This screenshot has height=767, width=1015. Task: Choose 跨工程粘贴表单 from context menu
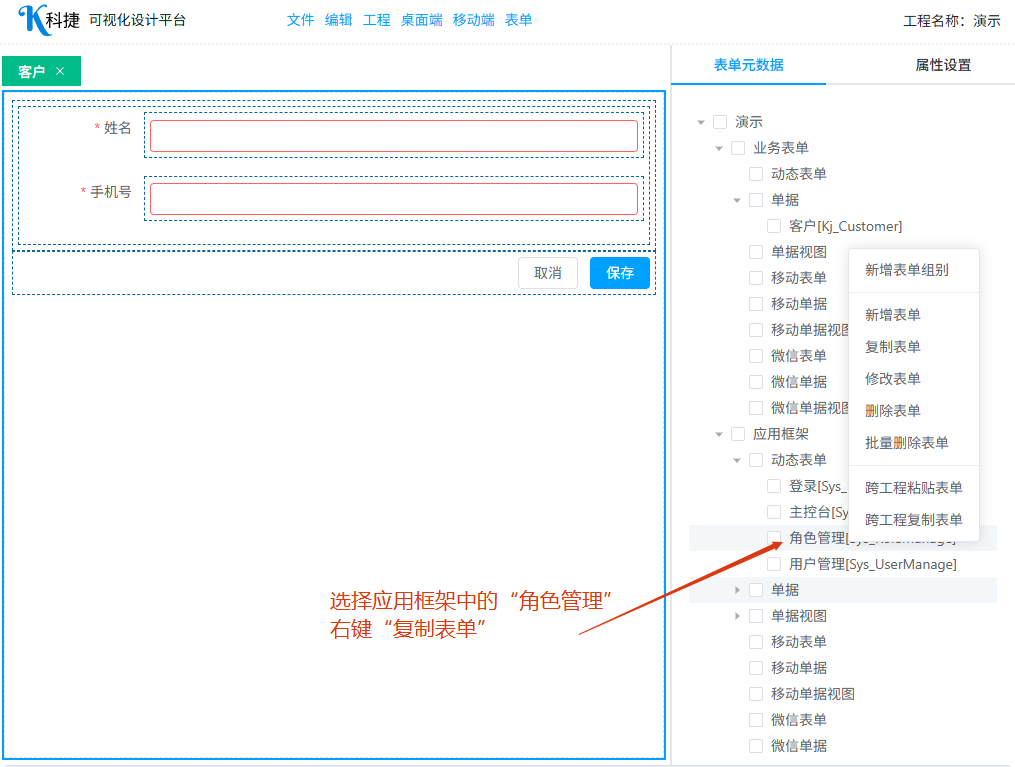point(913,488)
